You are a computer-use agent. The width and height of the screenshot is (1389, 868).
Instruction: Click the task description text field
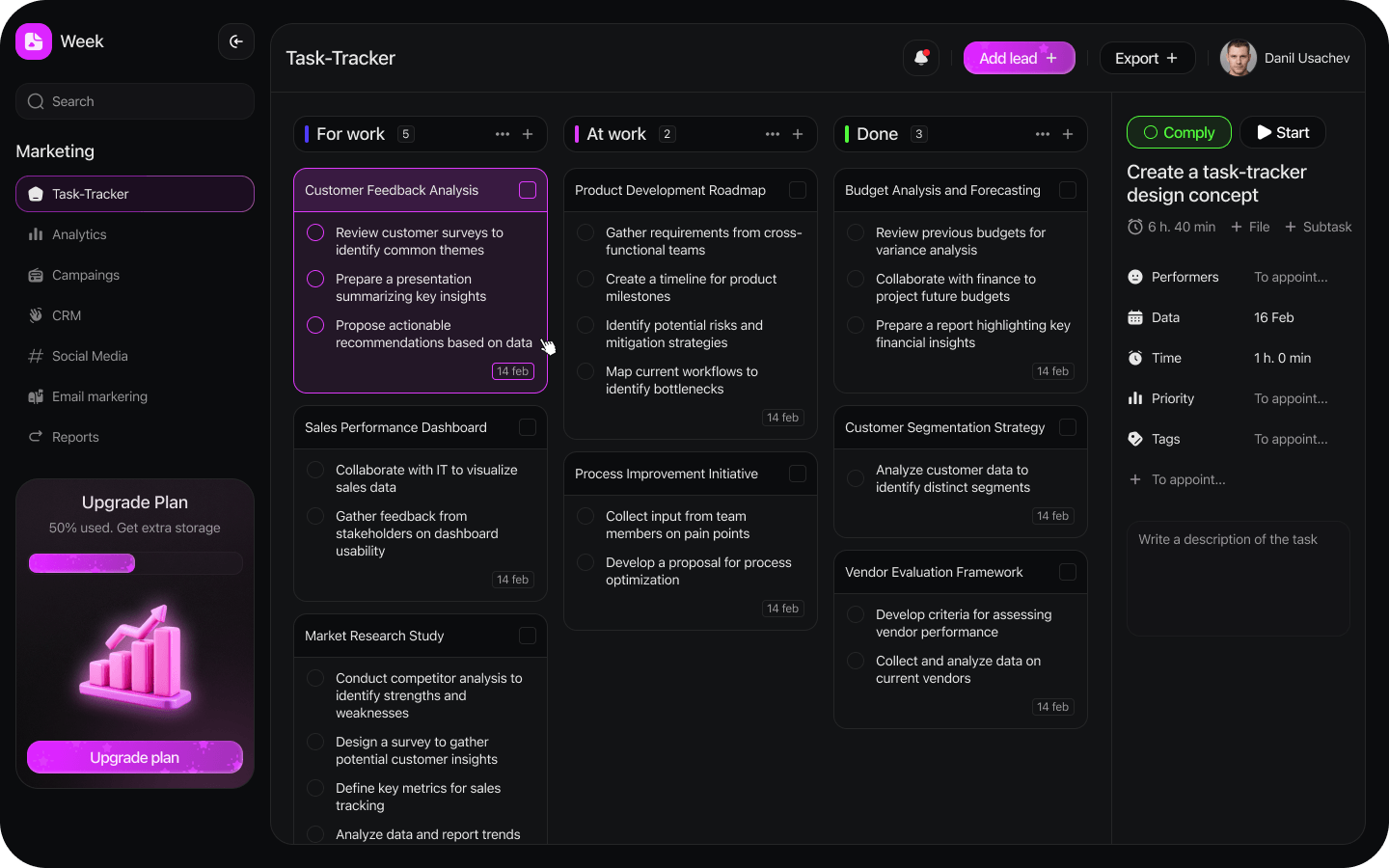pyautogui.click(x=1239, y=579)
